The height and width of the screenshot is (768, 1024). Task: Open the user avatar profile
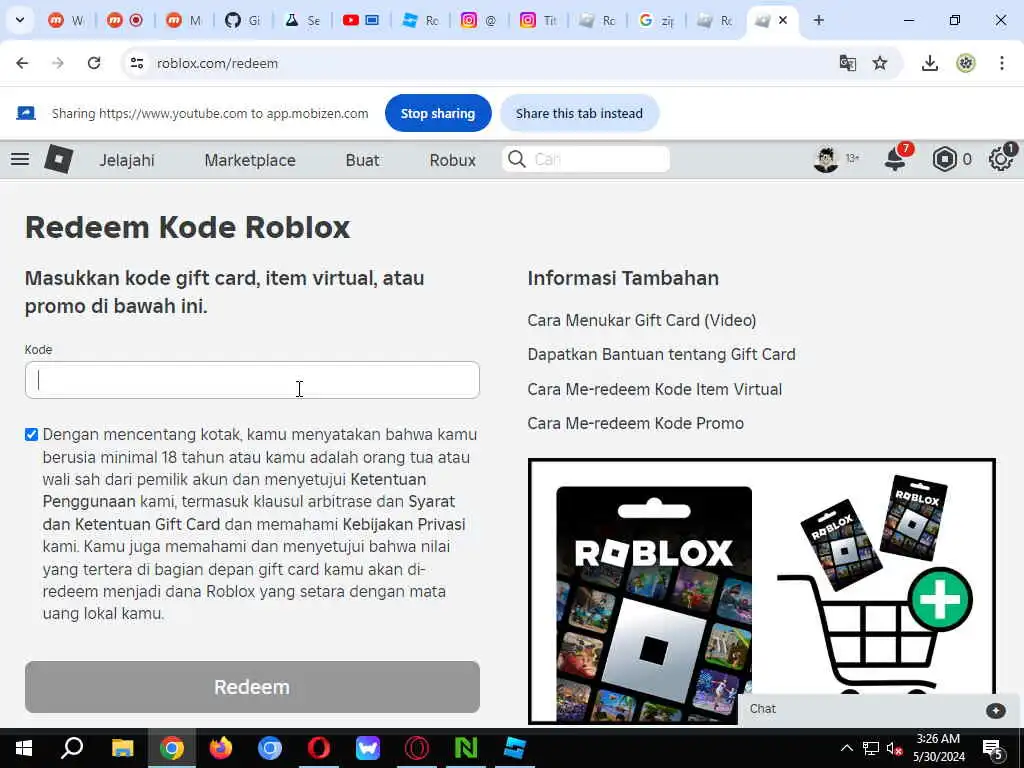point(825,159)
